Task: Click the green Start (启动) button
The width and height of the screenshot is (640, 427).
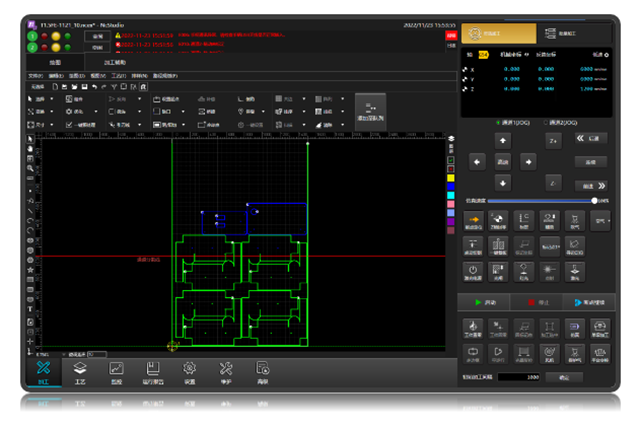Action: [x=487, y=302]
